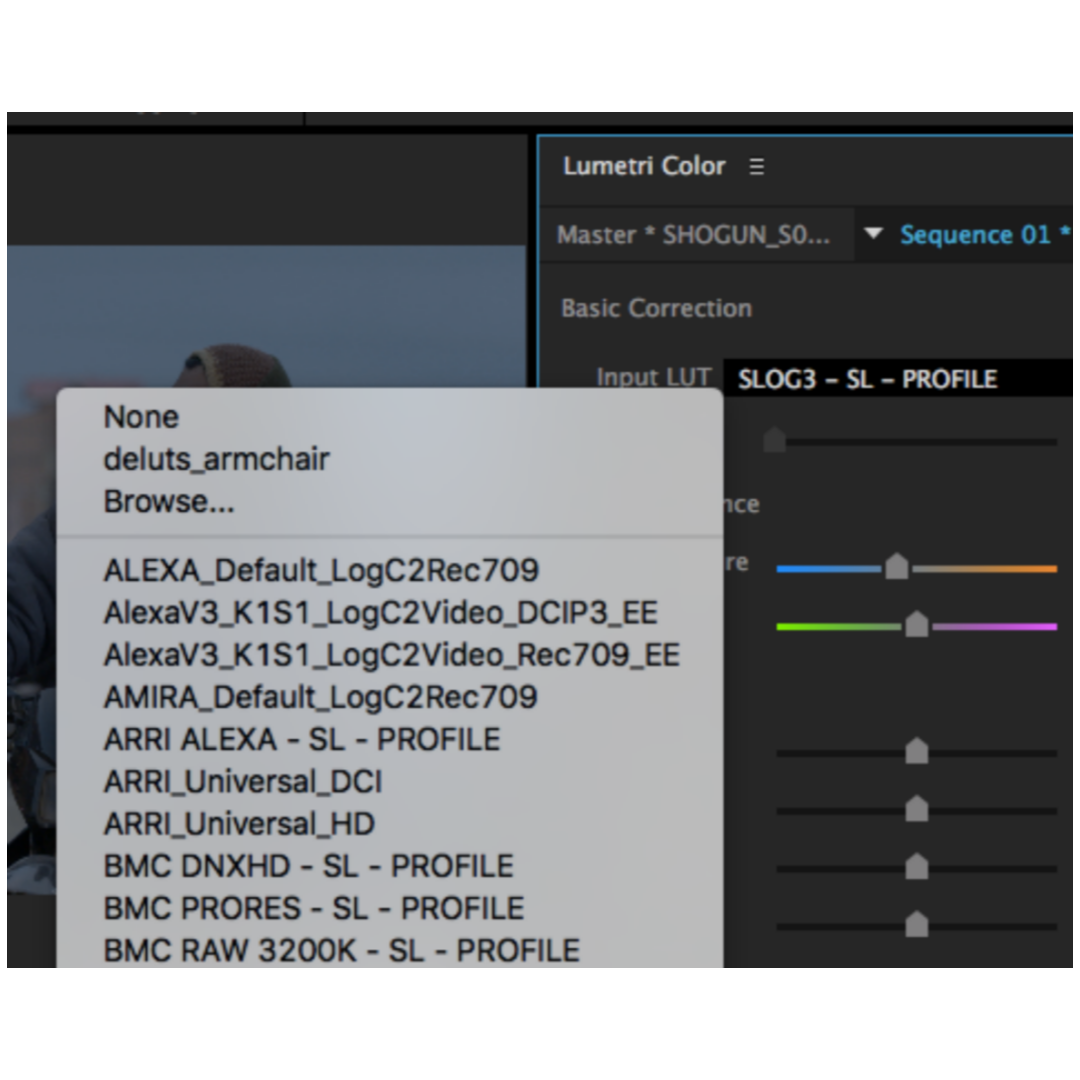Click Browse... in the LUT menu

point(390,501)
